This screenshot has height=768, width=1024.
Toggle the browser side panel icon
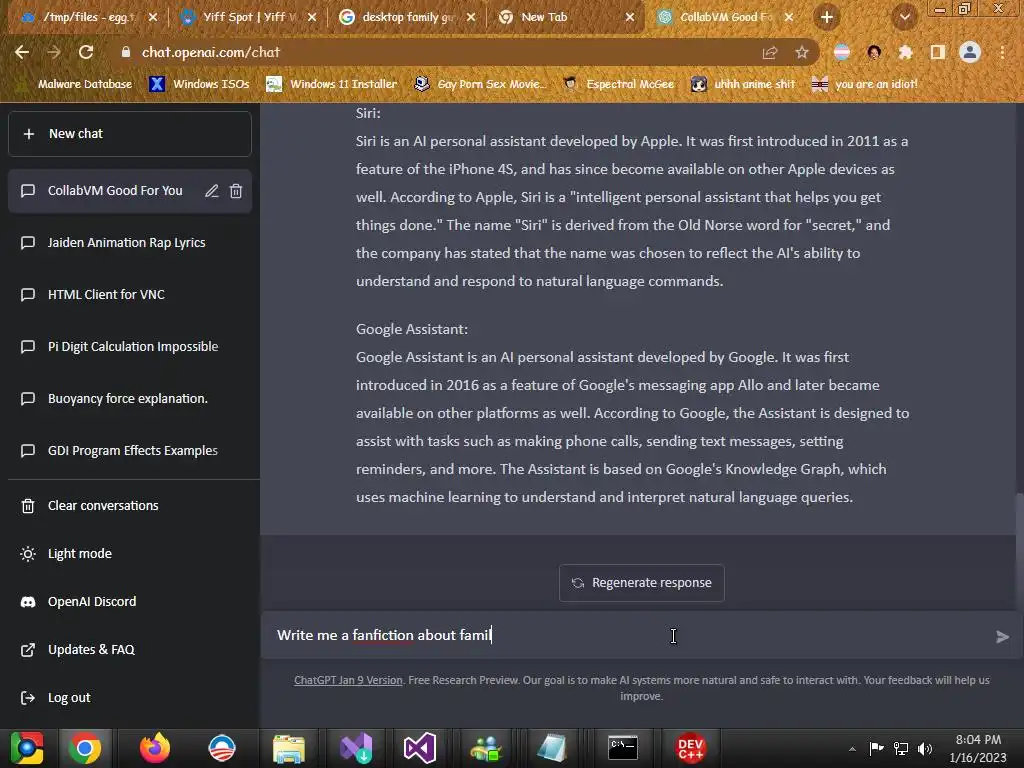coord(938,52)
